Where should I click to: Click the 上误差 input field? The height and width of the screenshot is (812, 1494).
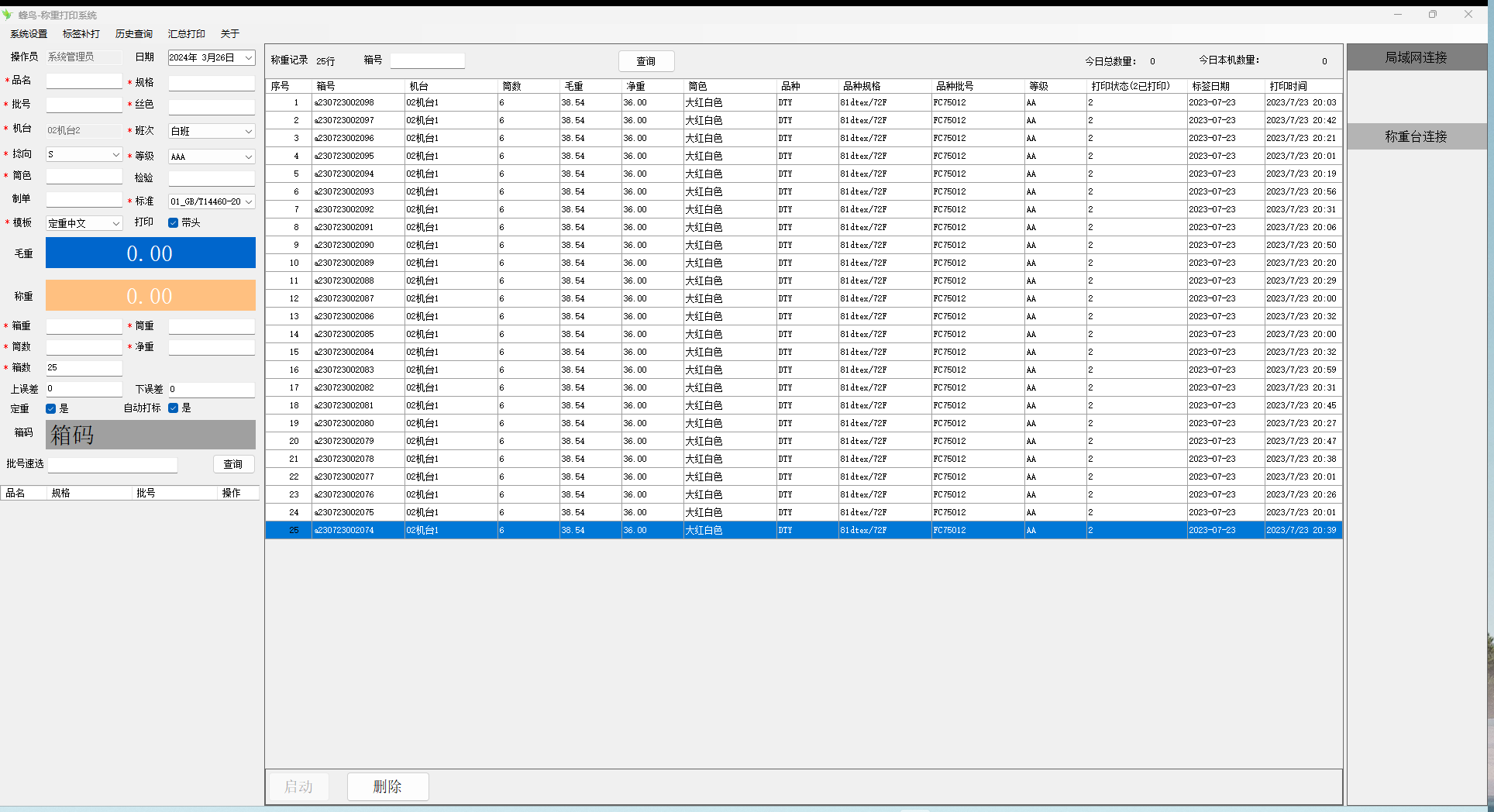(84, 389)
